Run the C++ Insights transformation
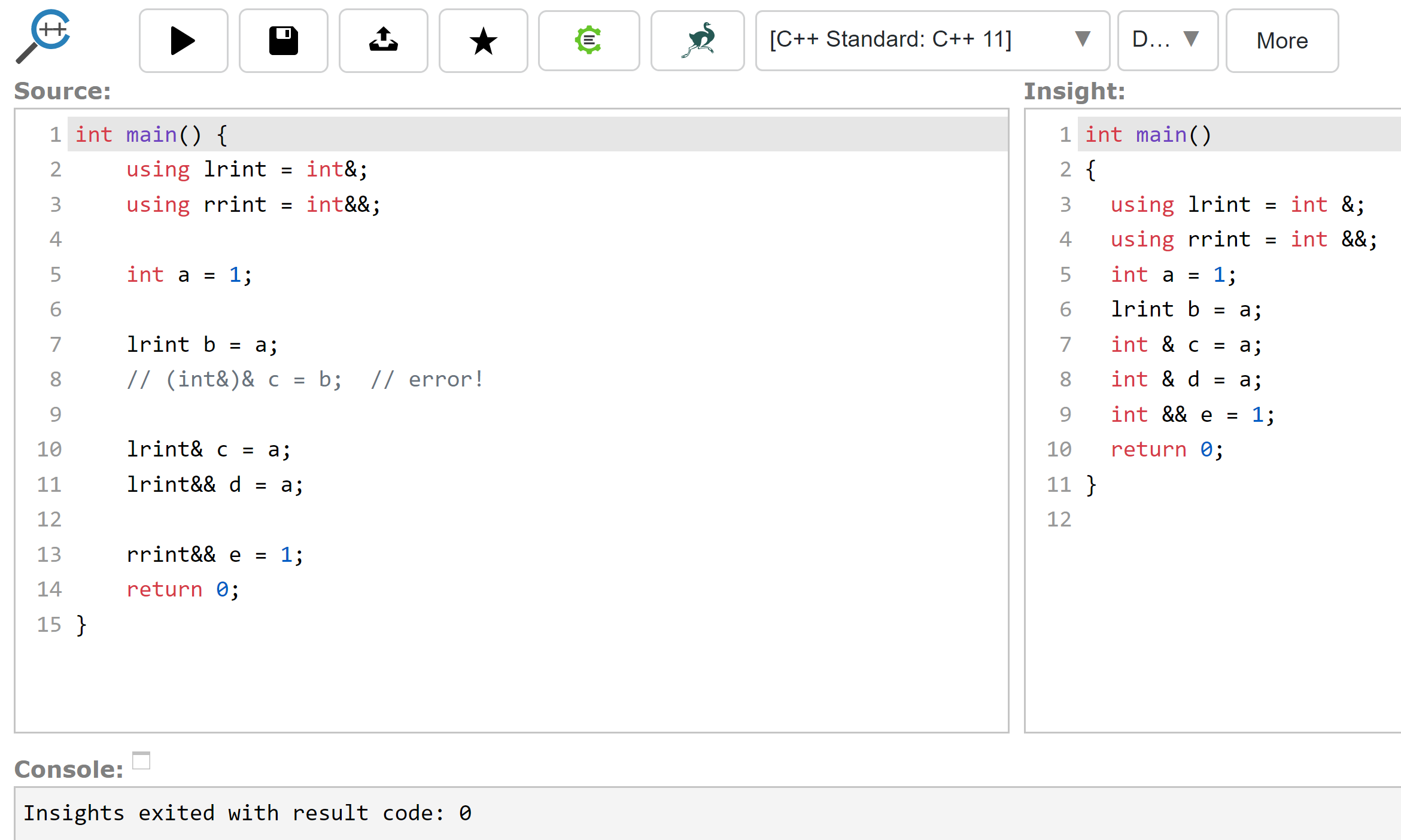Viewport: 1401px width, 840px height. pyautogui.click(x=183, y=41)
